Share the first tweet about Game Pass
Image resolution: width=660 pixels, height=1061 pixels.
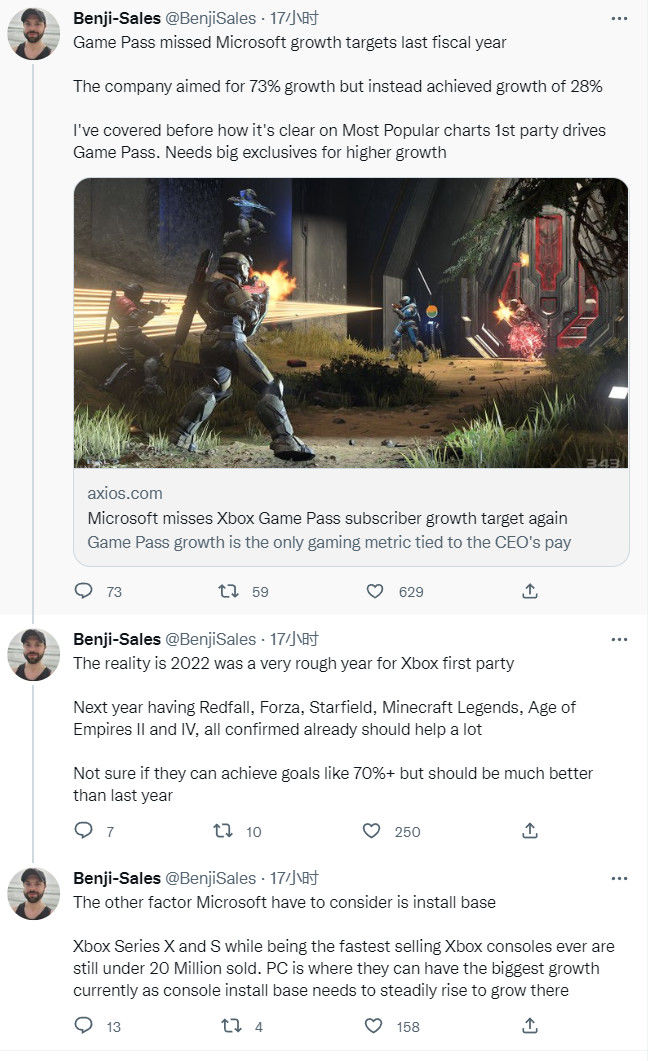pos(530,591)
